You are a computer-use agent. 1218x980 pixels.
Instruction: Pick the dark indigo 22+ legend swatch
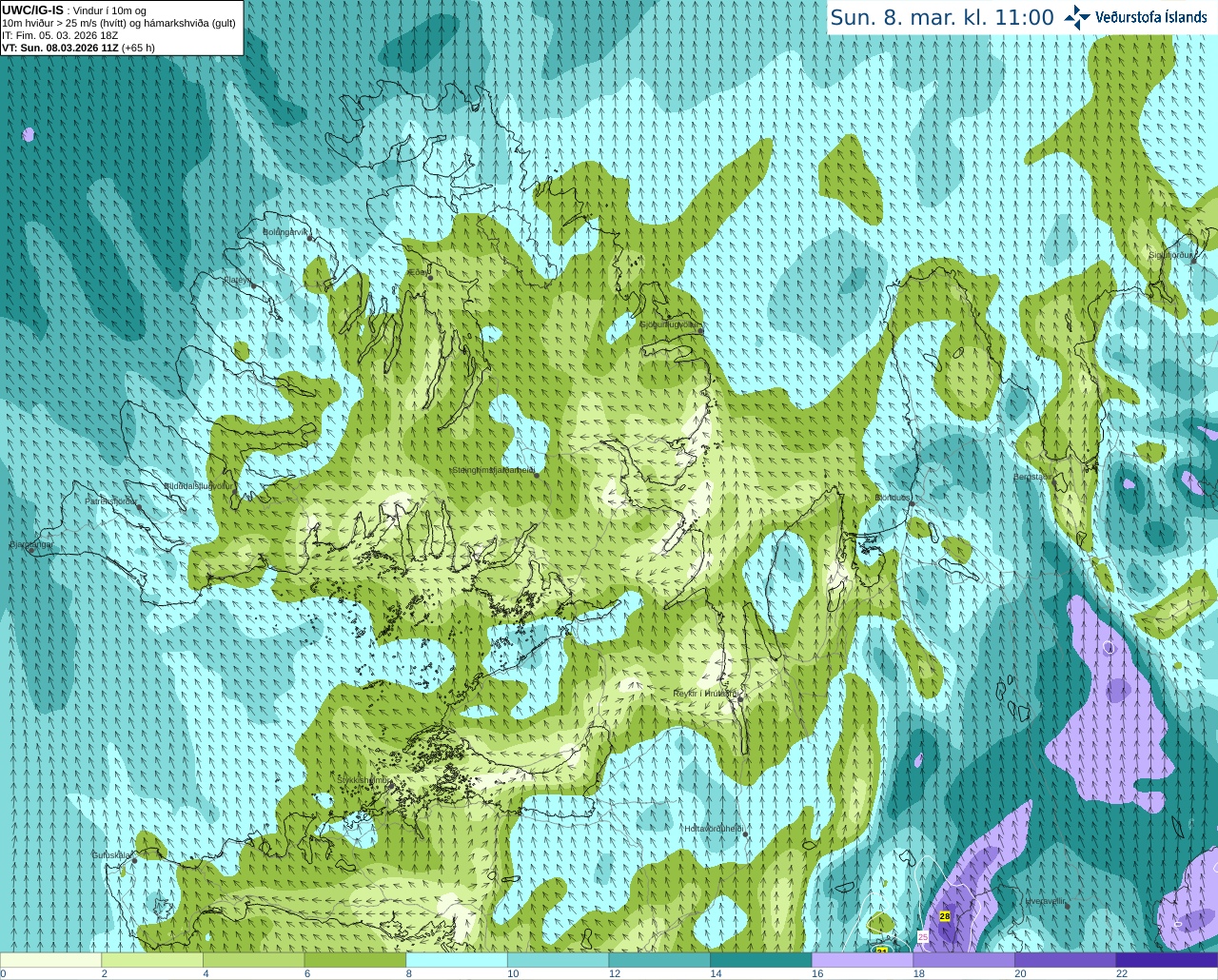point(1167,960)
